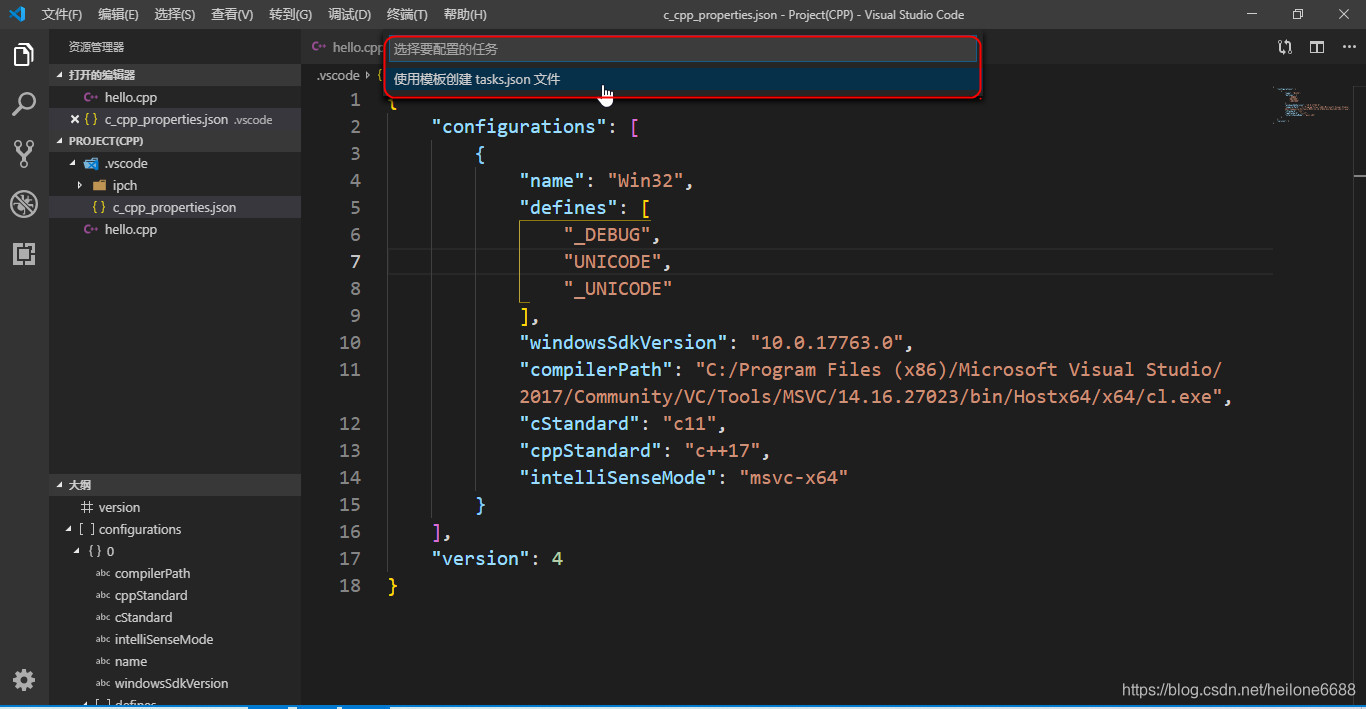Select cStandard in the outline
Image resolution: width=1366 pixels, height=709 pixels.
(x=175, y=617)
